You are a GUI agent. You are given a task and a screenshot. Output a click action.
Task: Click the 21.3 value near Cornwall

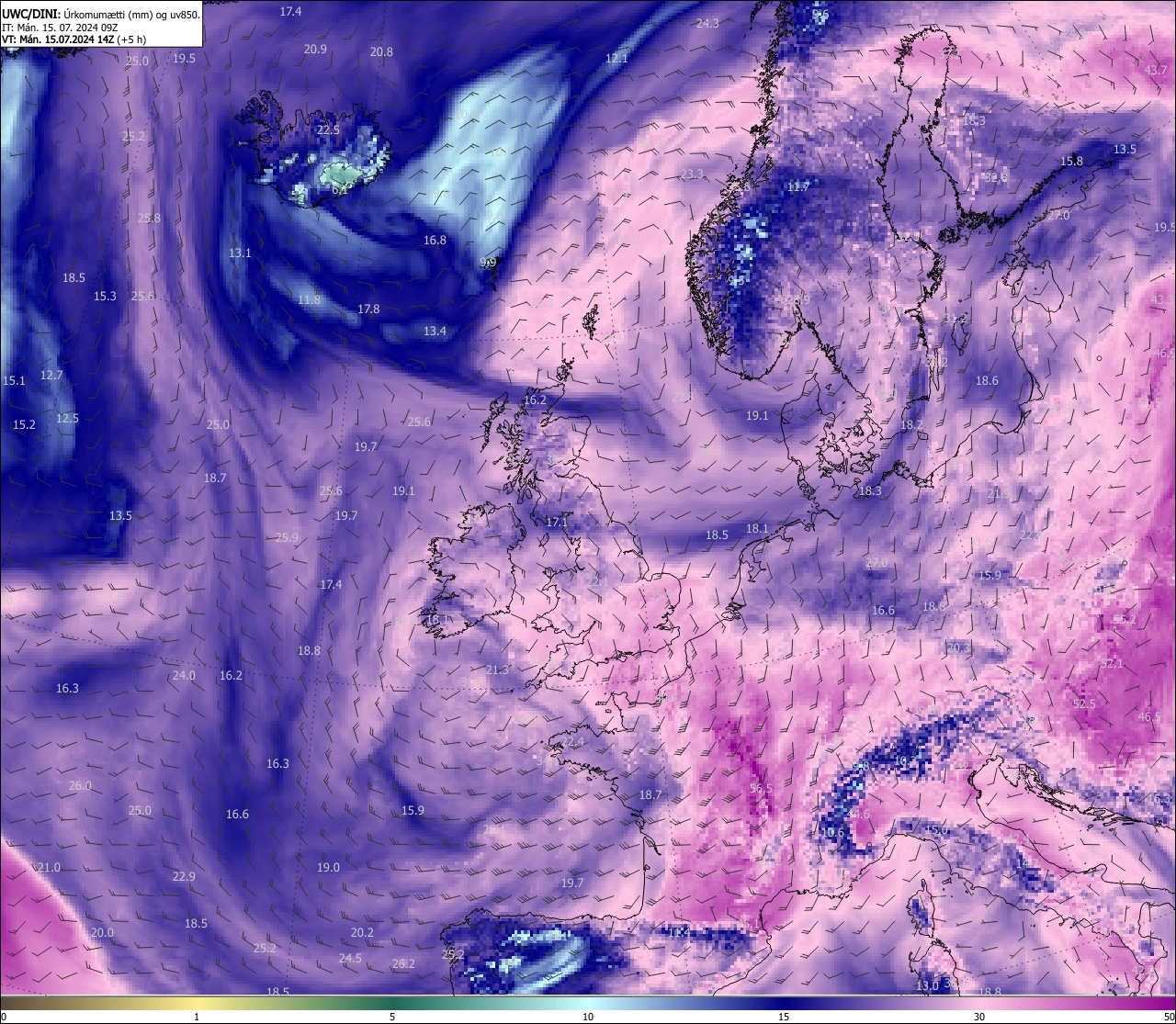[497, 670]
